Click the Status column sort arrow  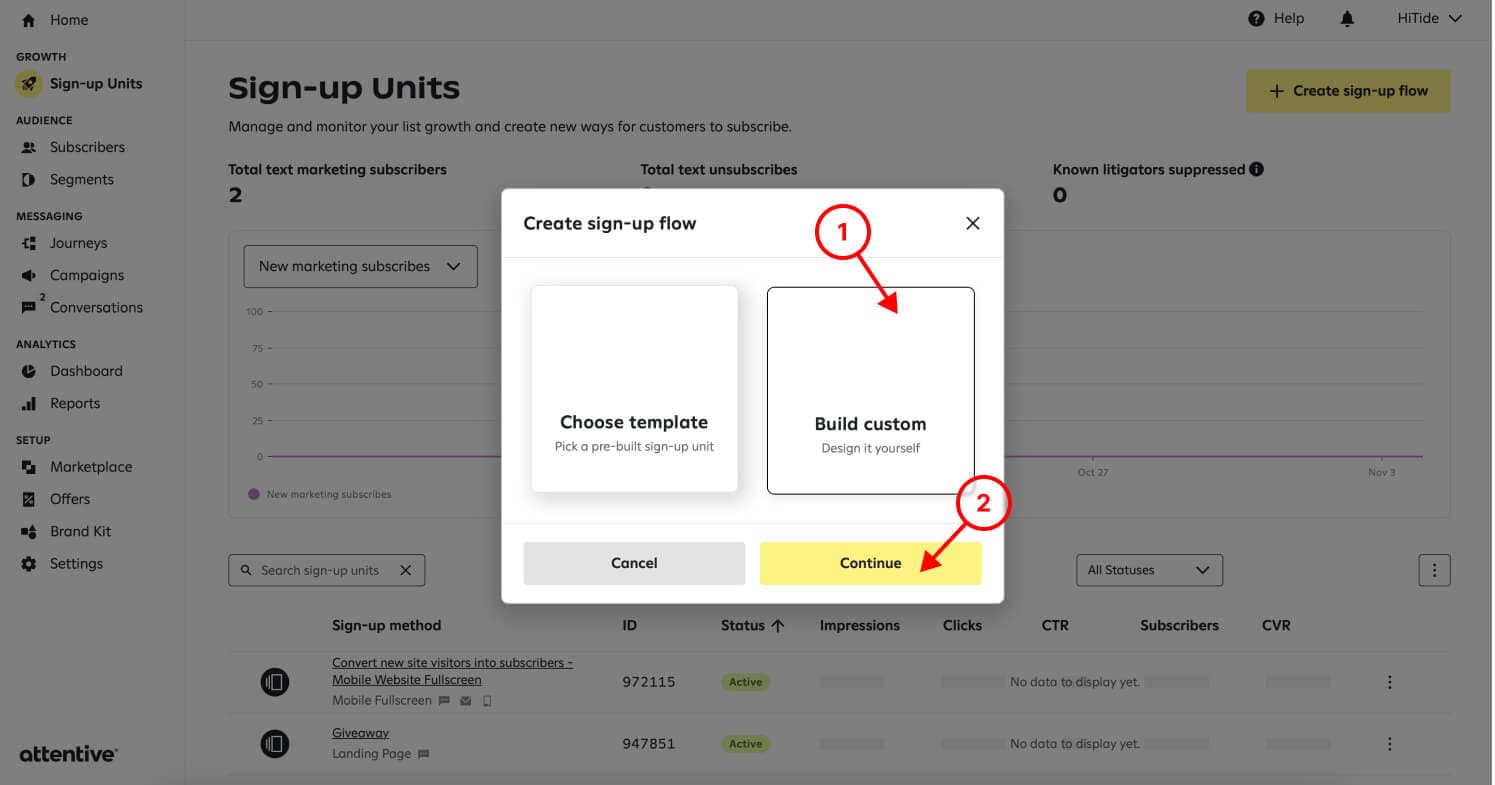point(778,625)
